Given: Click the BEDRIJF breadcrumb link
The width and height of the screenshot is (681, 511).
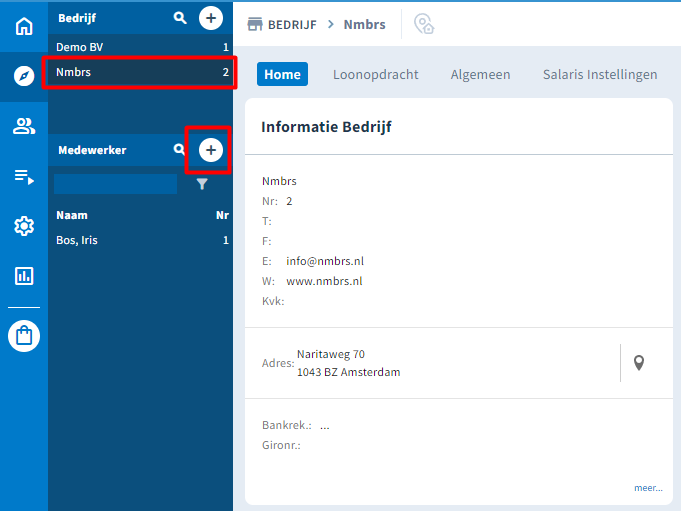Looking at the screenshot, I should [292, 25].
